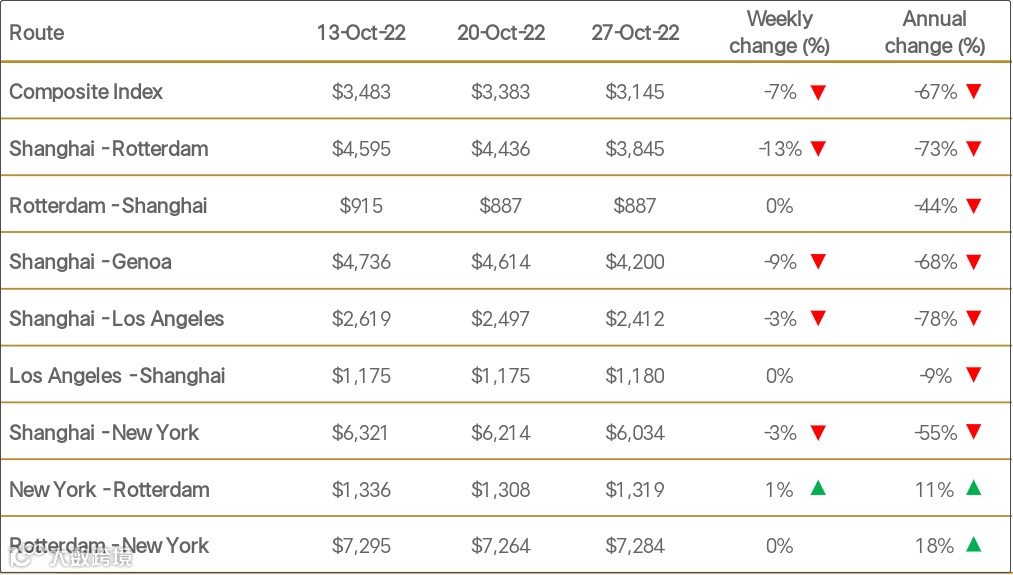
Task: Click the 27-Oct-22 column header
Action: 635,32
